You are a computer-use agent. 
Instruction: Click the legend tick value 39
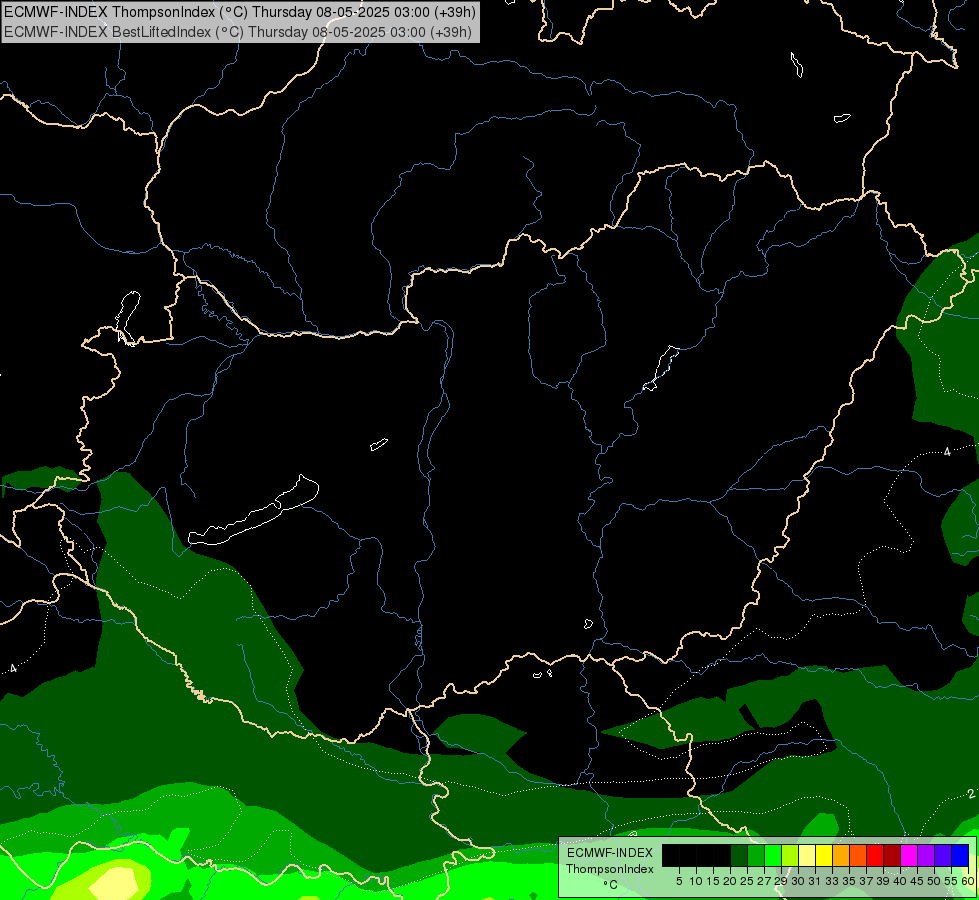pos(883,881)
